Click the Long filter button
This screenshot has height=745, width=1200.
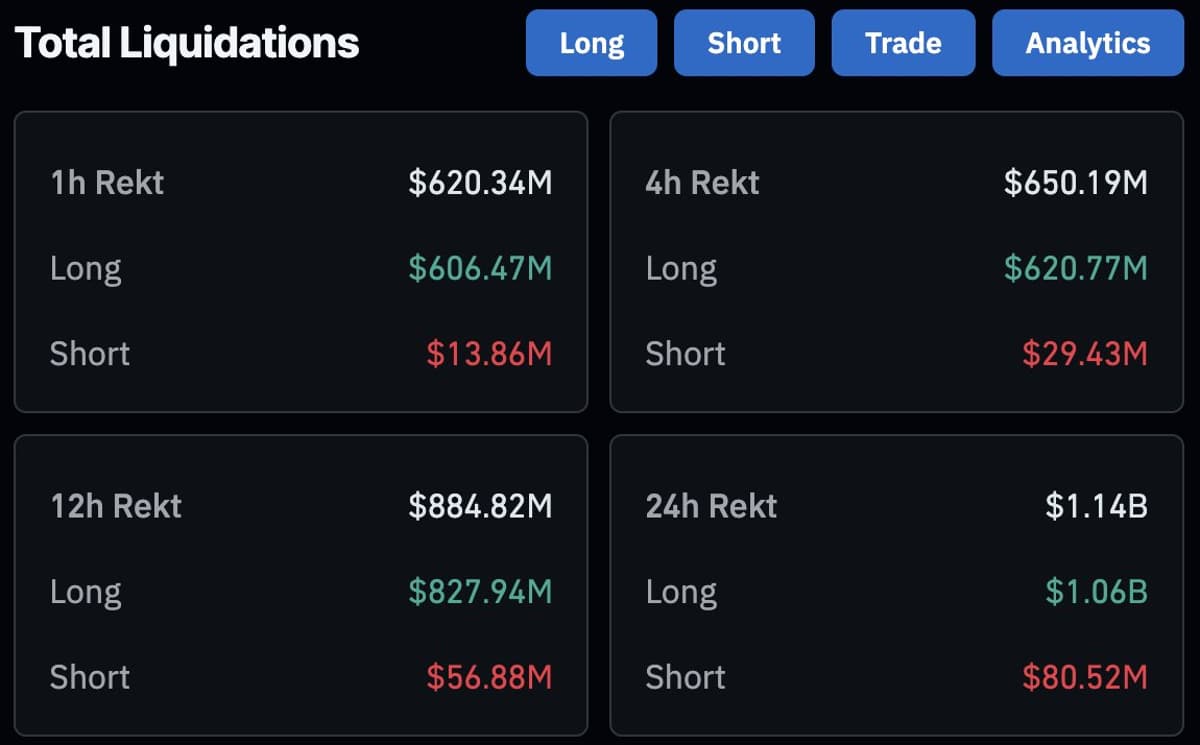(590, 42)
